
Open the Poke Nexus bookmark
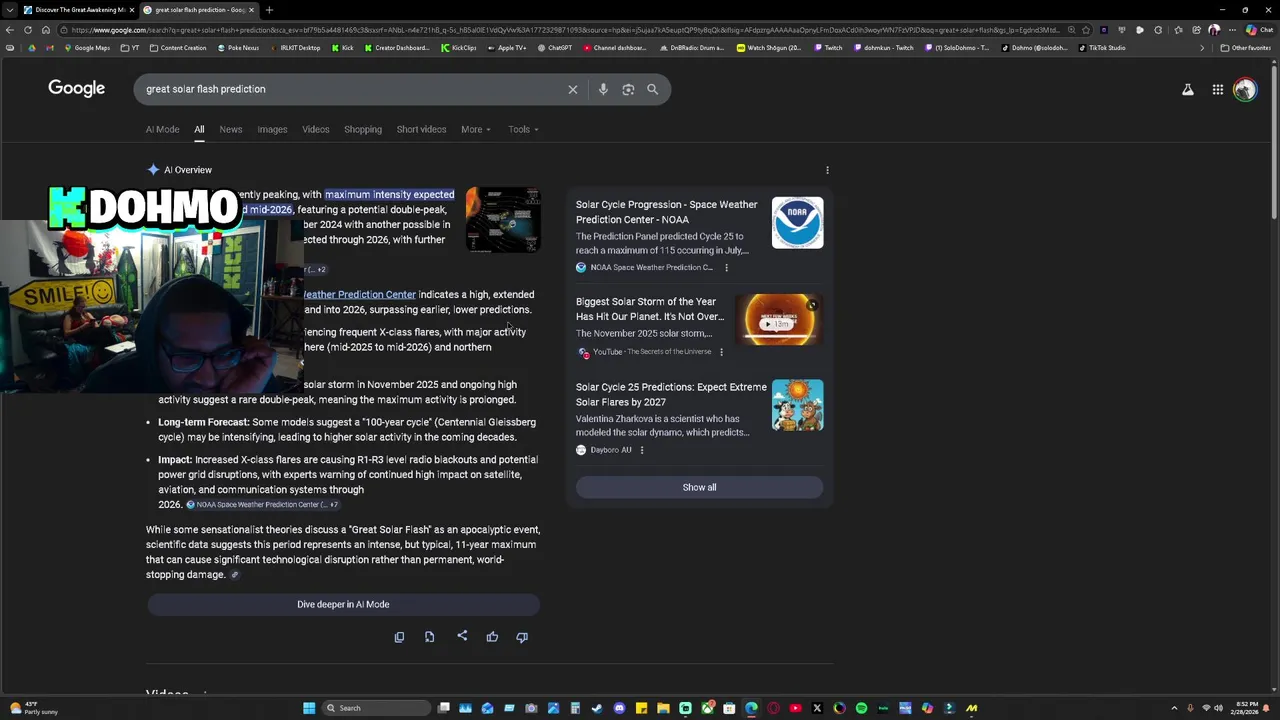click(x=238, y=47)
